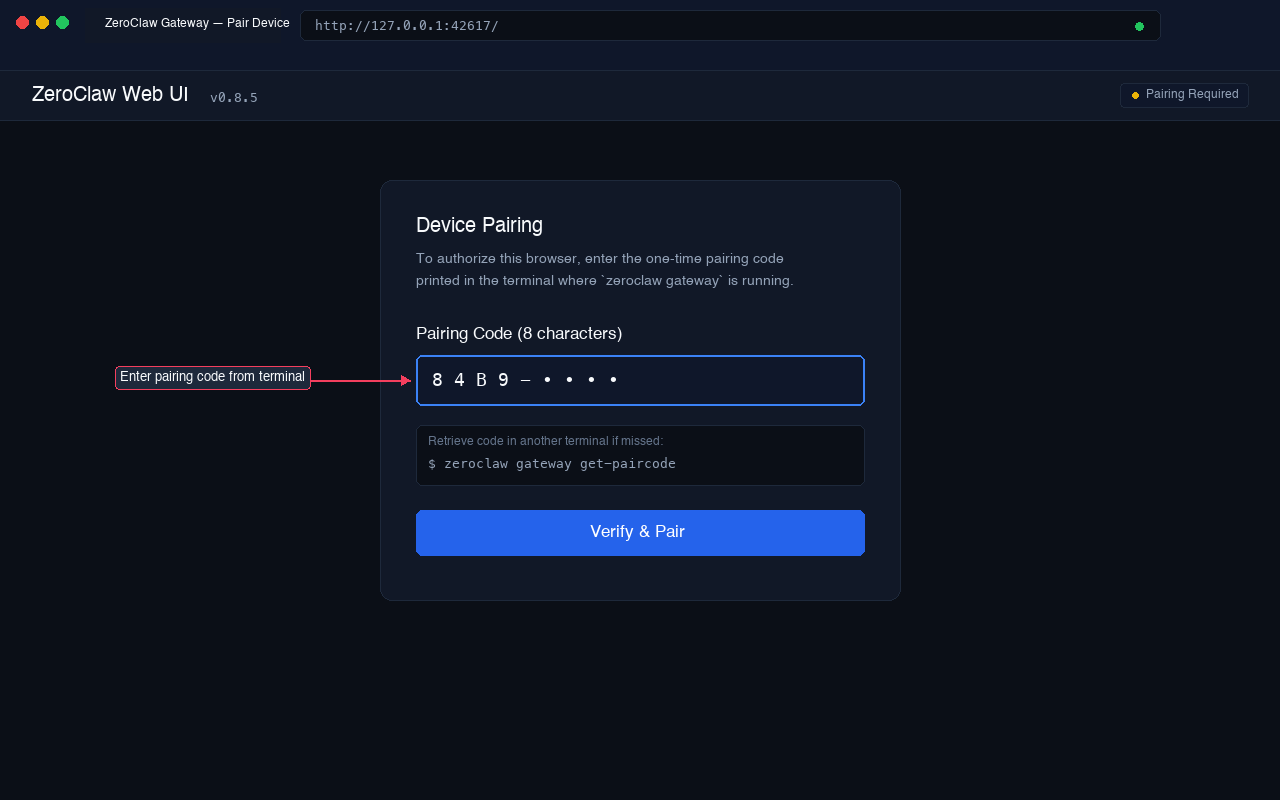This screenshot has height=800, width=1280.
Task: Click the 'To authorize this browser' description text
Action: (x=605, y=270)
